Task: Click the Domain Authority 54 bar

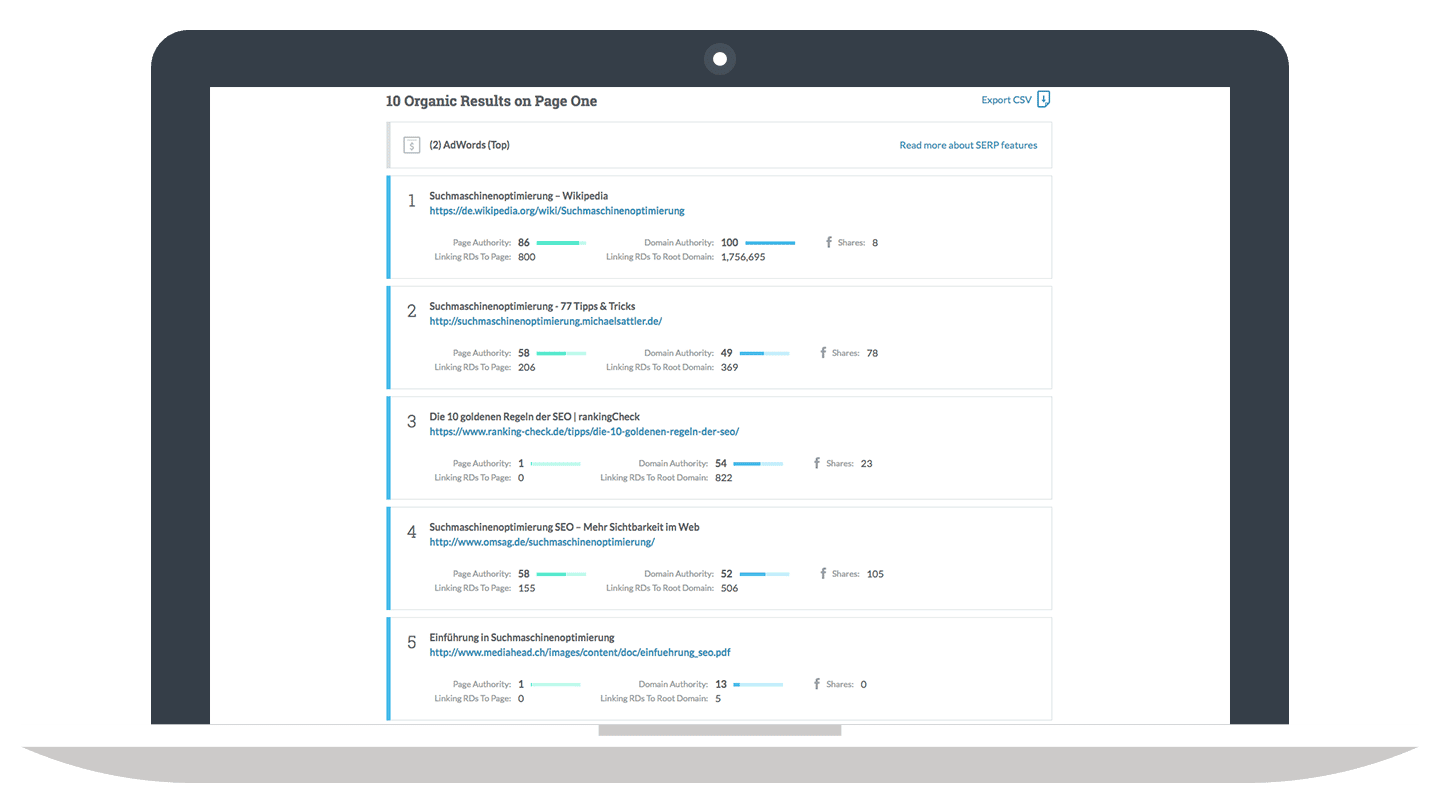Action: point(758,464)
